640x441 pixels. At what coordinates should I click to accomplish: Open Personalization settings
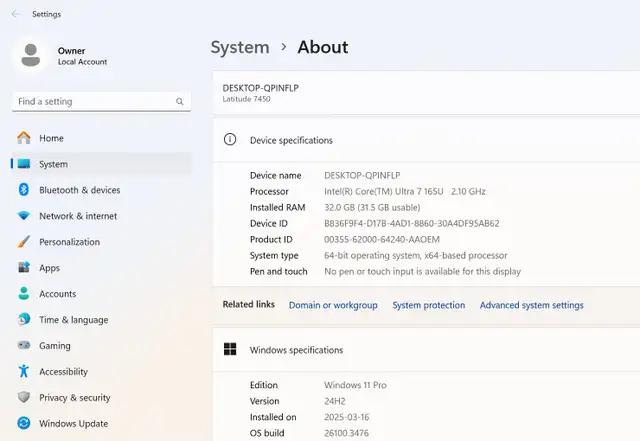pyautogui.click(x=101, y=242)
